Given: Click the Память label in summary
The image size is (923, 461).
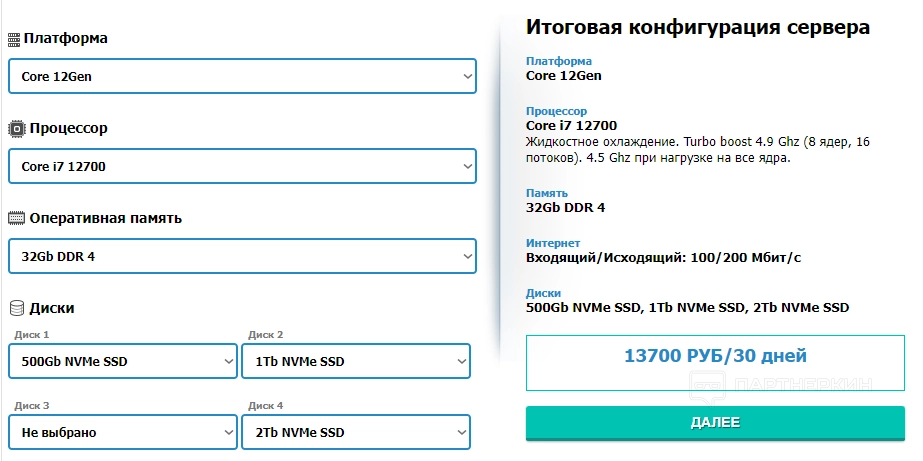Looking at the screenshot, I should click(547, 193).
